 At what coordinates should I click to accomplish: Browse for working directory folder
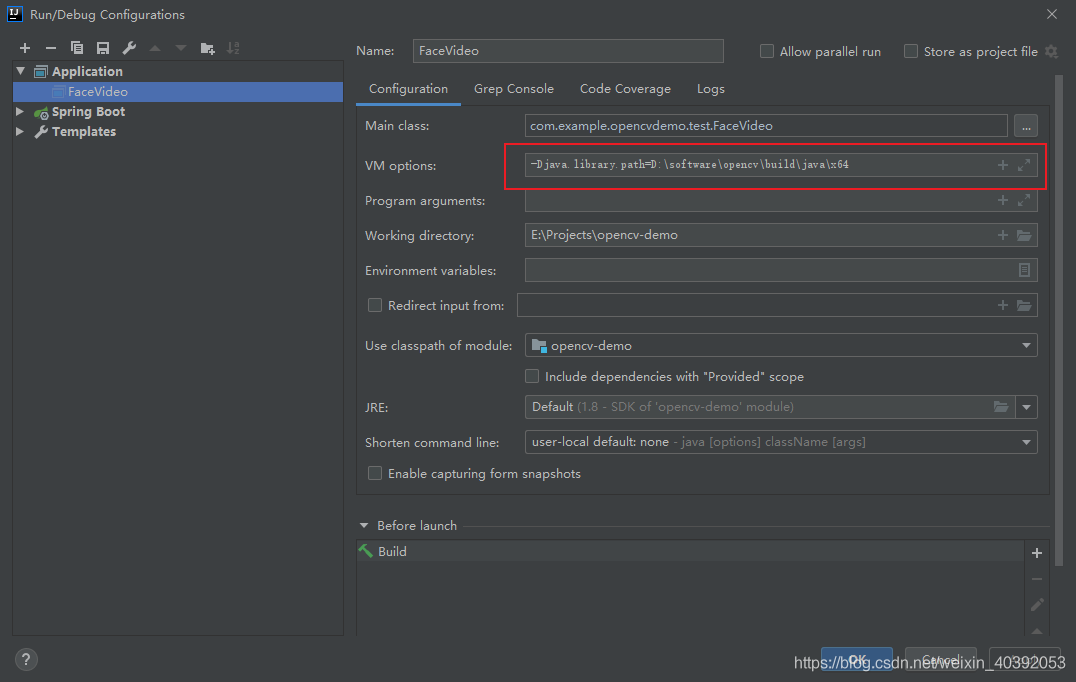[x=1024, y=236]
